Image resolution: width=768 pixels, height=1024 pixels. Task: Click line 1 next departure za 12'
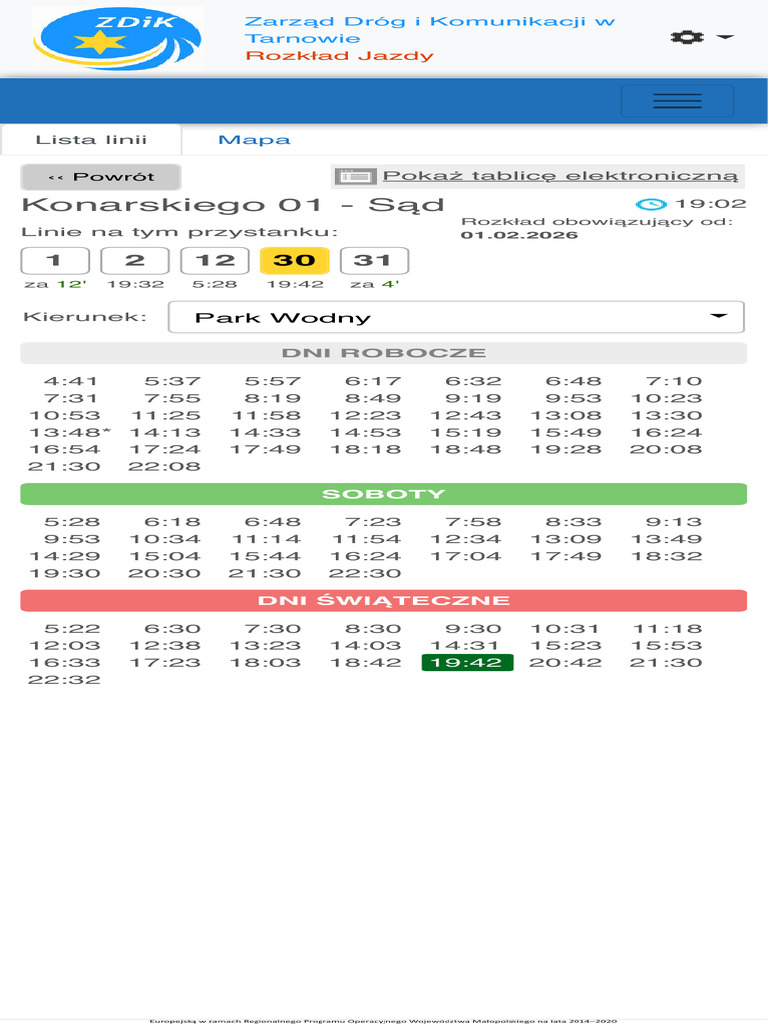coord(56,284)
